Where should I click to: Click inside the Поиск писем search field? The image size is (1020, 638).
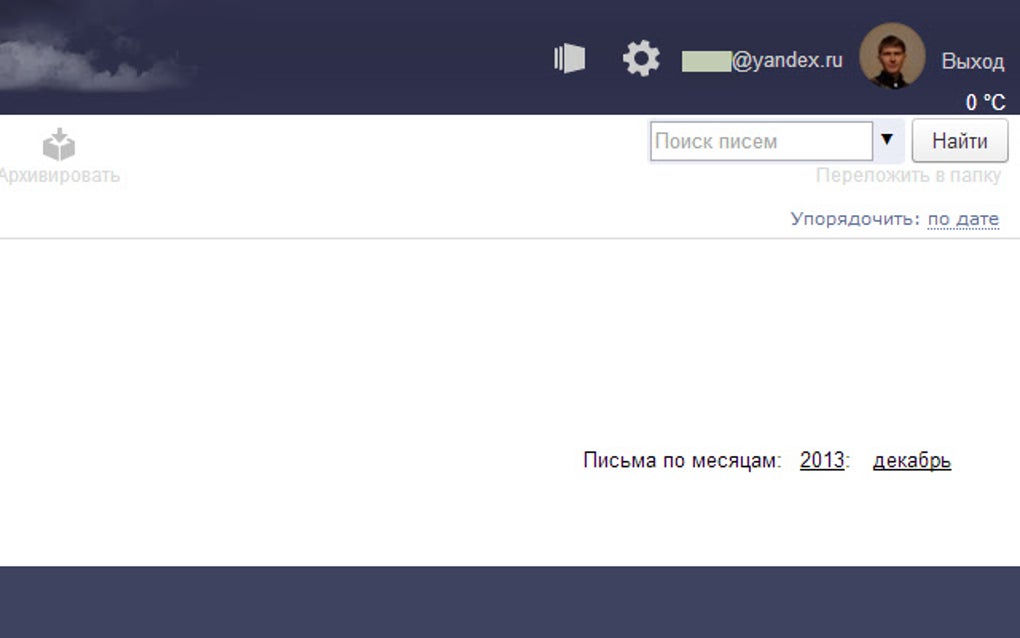(760, 140)
